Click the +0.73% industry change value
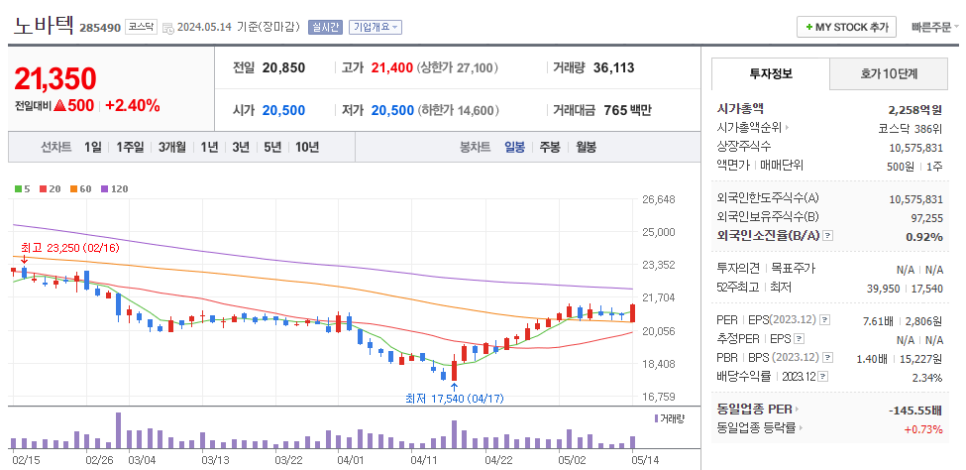The width and height of the screenshot is (966, 470). pos(923,429)
